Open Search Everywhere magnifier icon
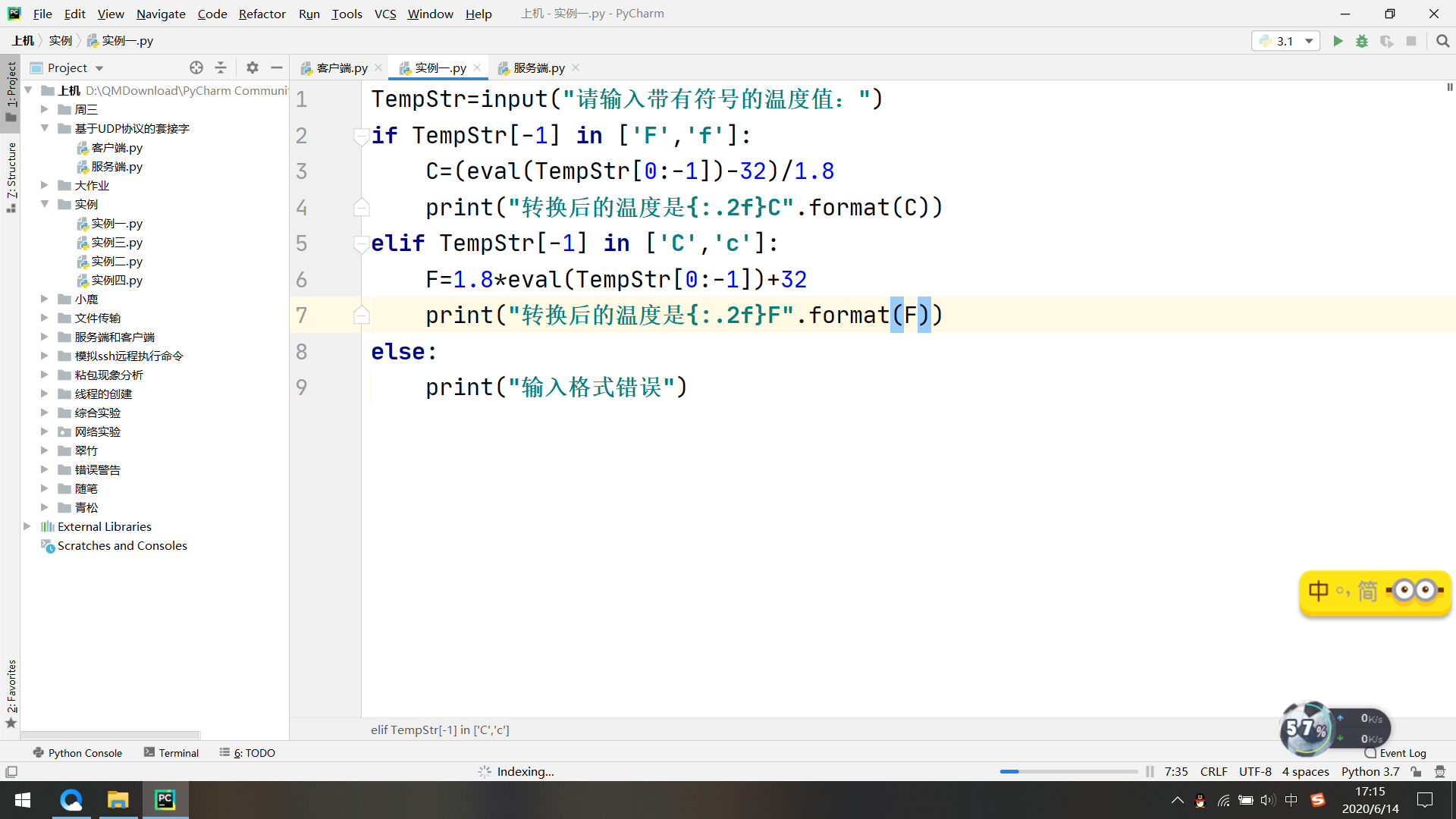 [1442, 41]
